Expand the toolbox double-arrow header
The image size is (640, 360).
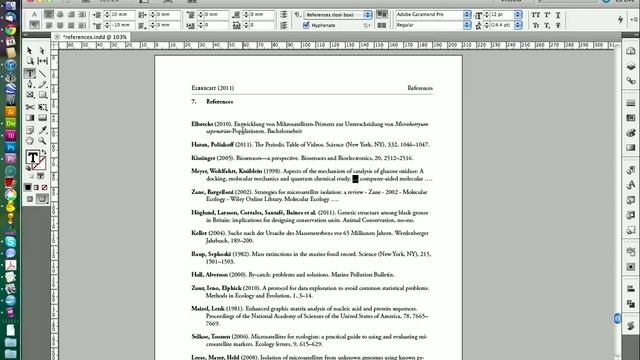26,35
